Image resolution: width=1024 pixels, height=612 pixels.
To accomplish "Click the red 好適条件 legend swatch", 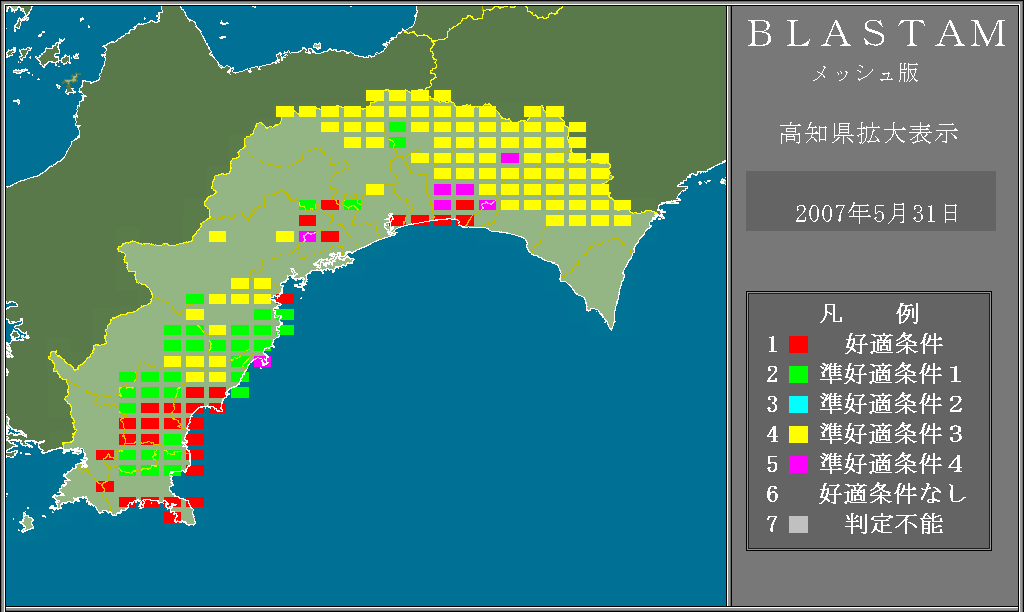I will [x=798, y=345].
